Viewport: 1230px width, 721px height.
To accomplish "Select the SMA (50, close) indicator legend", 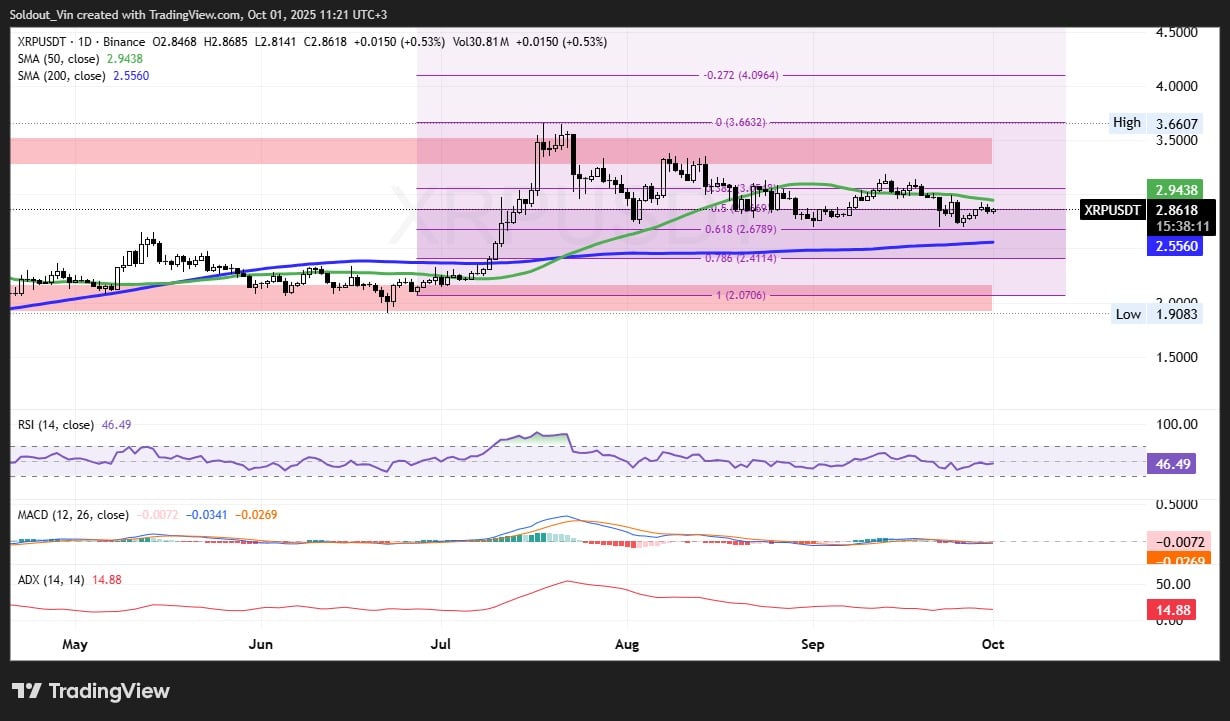I will [78, 59].
